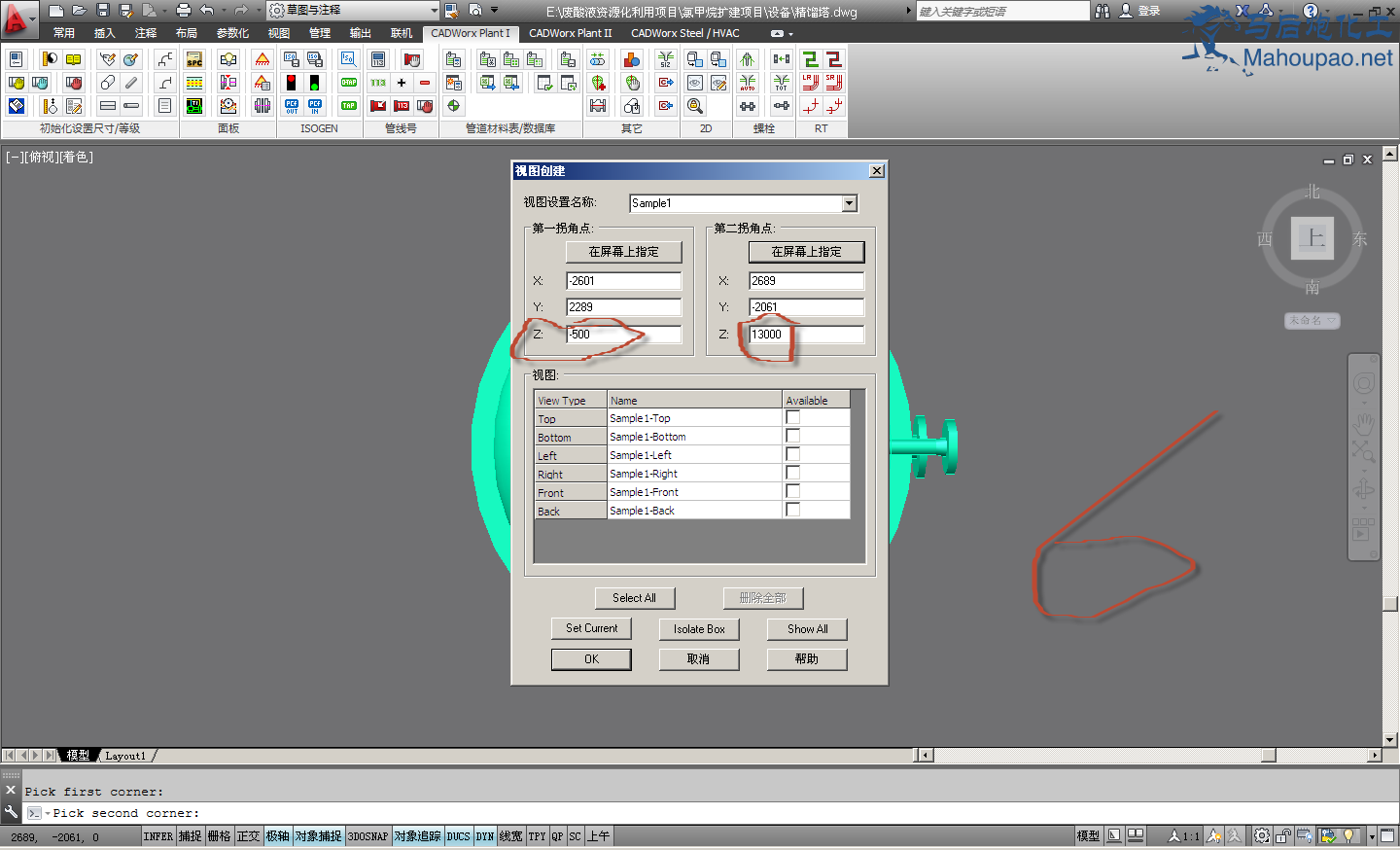
Task: Click 在屏幕上指定 under 第一拐角点
Action: coord(623,252)
